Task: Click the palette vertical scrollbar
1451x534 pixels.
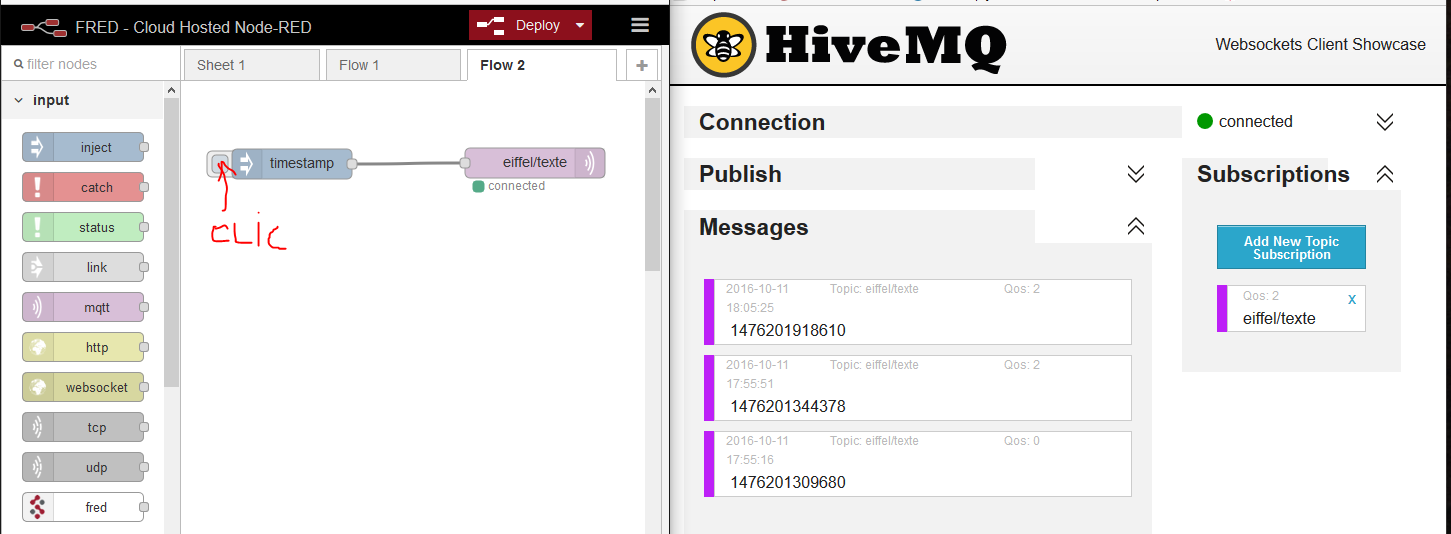Action: [172, 240]
